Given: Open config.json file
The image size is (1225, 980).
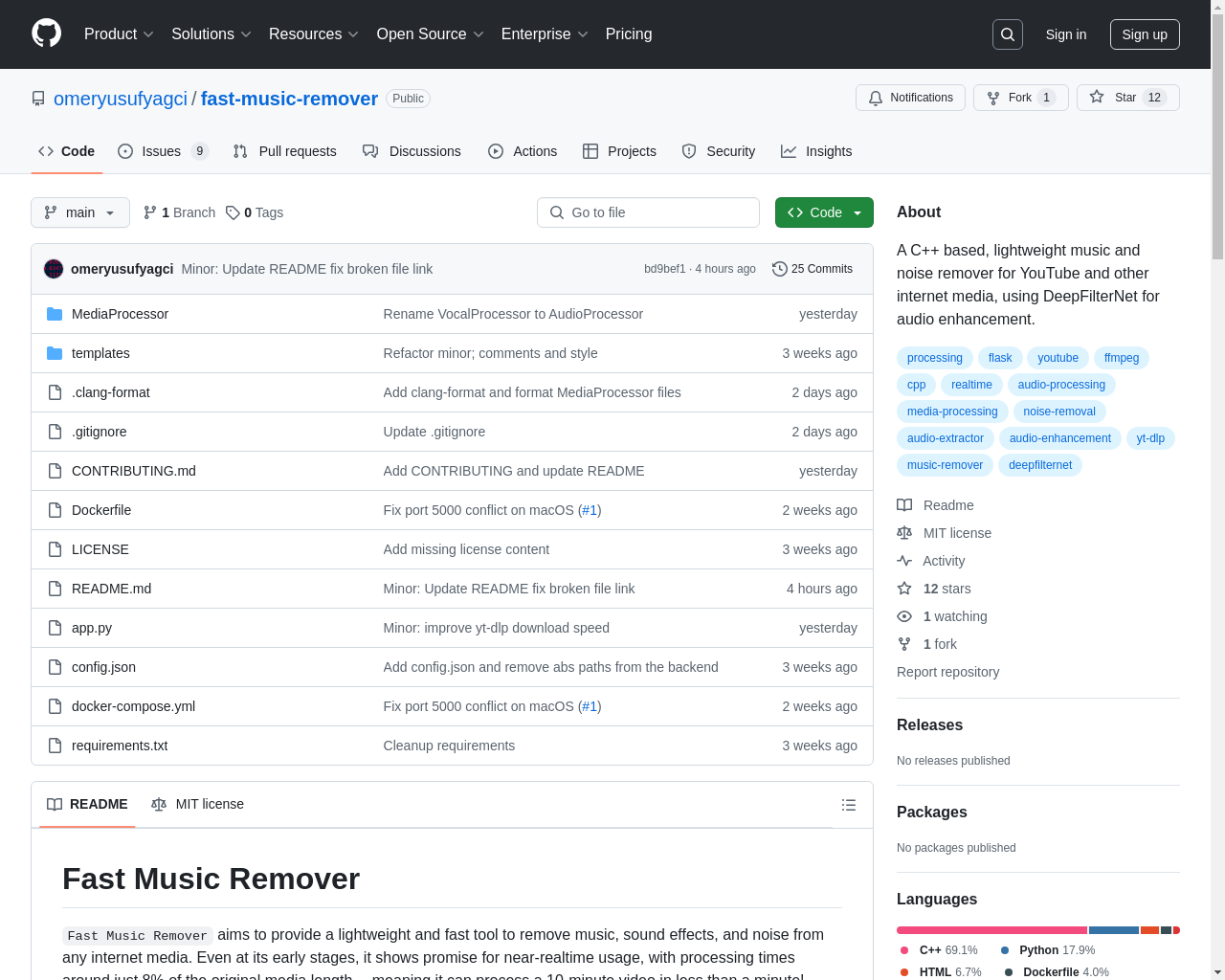Looking at the screenshot, I should click(103, 667).
